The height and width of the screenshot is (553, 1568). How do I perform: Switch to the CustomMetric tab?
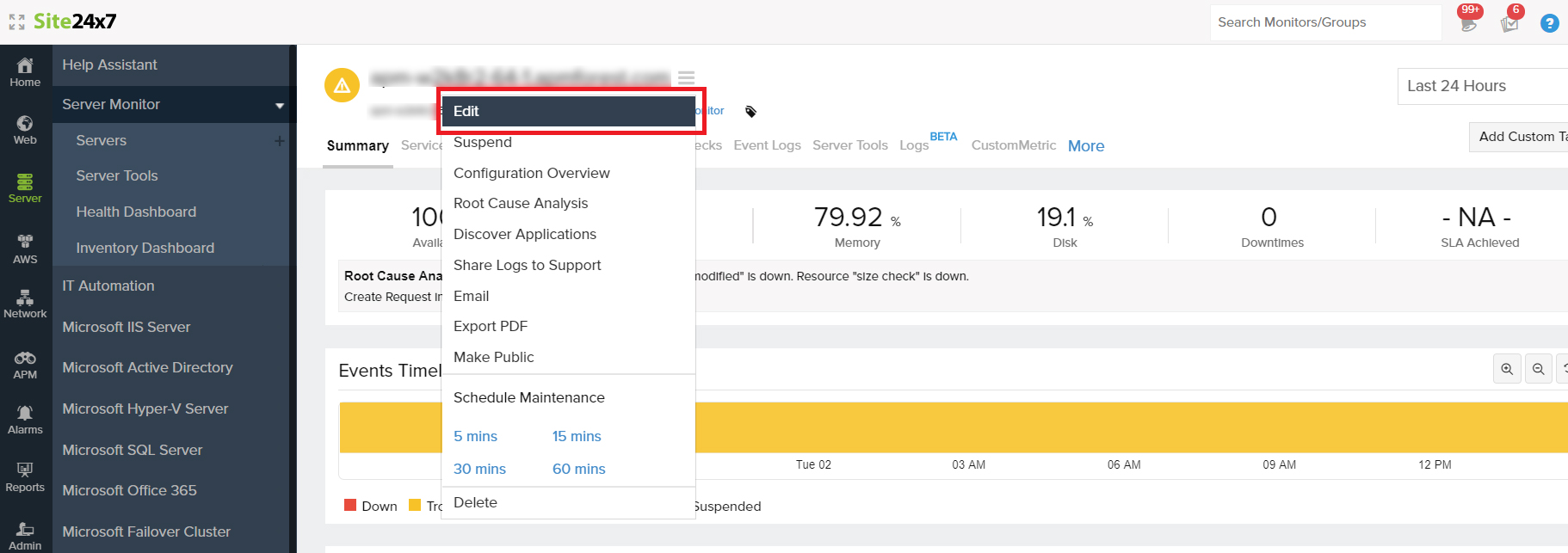coord(1014,145)
